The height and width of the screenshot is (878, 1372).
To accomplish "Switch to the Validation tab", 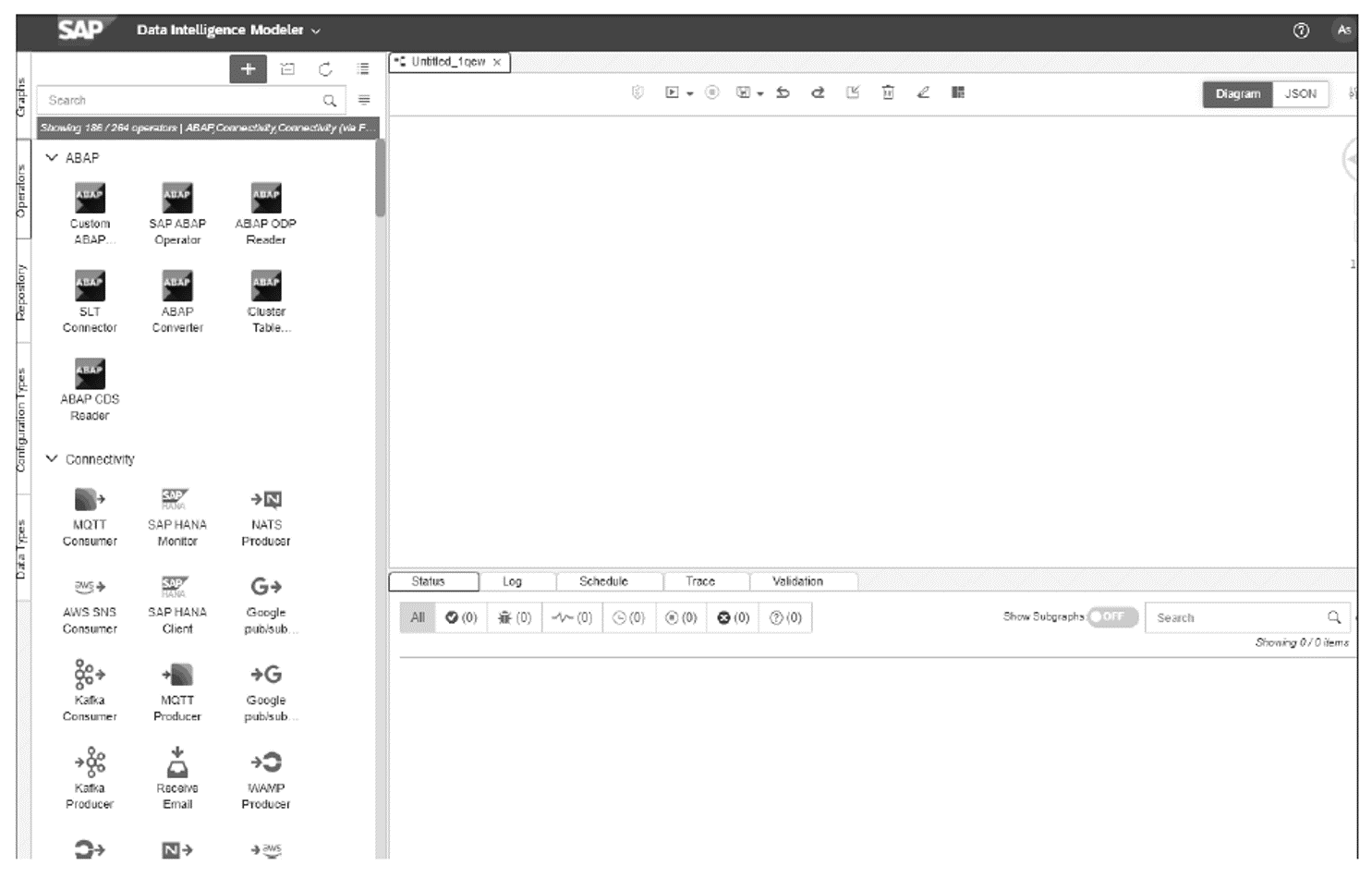I will click(x=797, y=581).
